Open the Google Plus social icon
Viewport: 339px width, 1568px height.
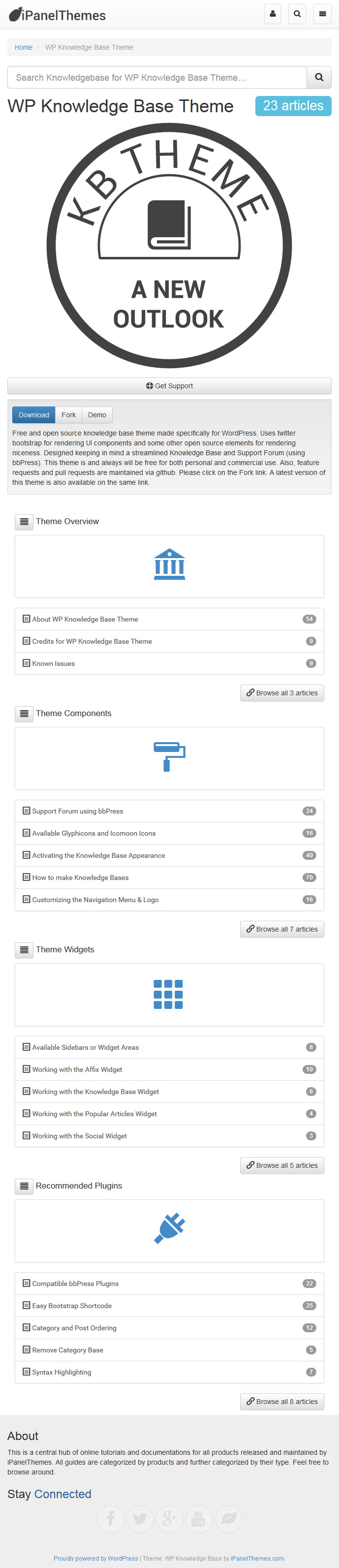[x=169, y=1519]
